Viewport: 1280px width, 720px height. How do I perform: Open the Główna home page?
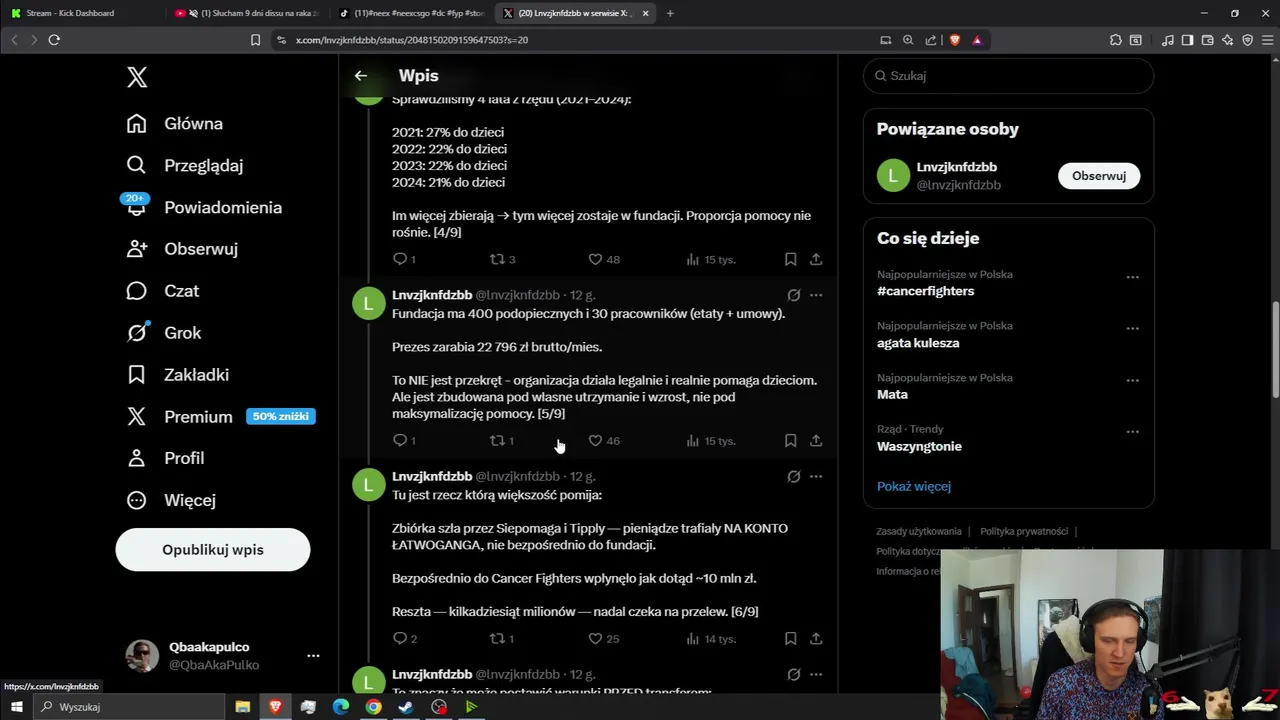coord(175,124)
